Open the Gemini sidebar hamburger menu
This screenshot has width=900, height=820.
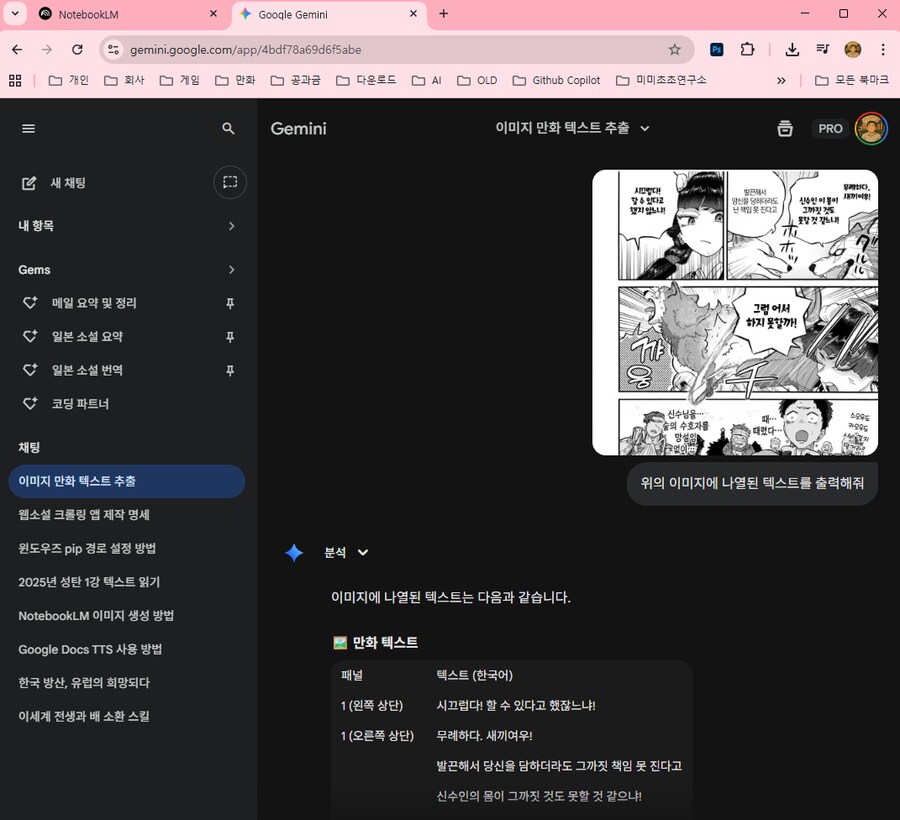pyautogui.click(x=28, y=128)
